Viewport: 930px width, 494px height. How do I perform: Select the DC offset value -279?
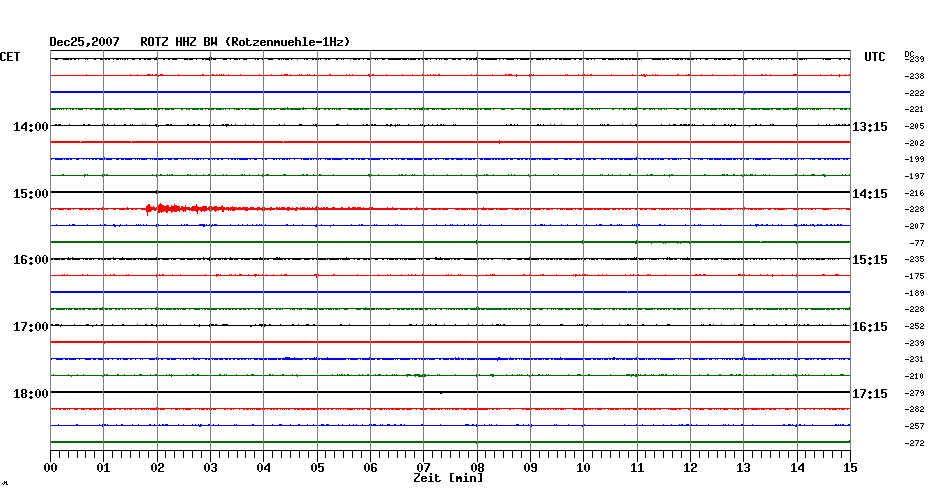(x=915, y=393)
